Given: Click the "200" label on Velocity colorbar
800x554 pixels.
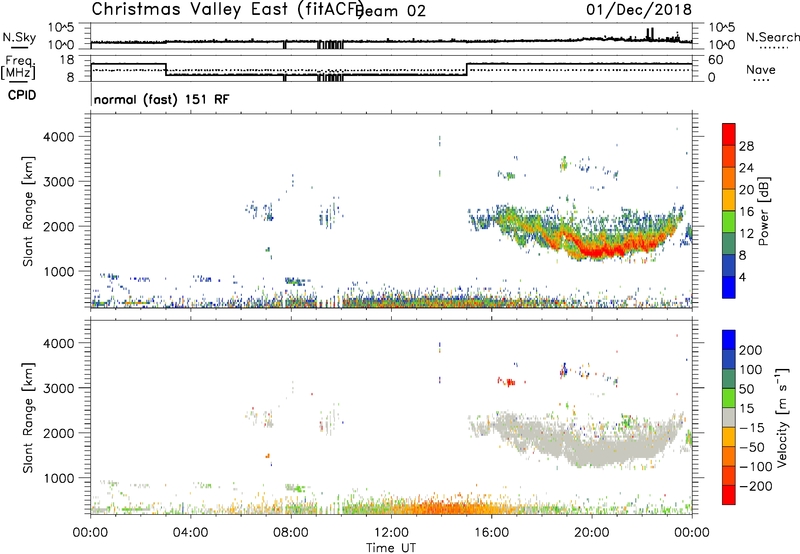Looking at the screenshot, I should coord(751,350).
